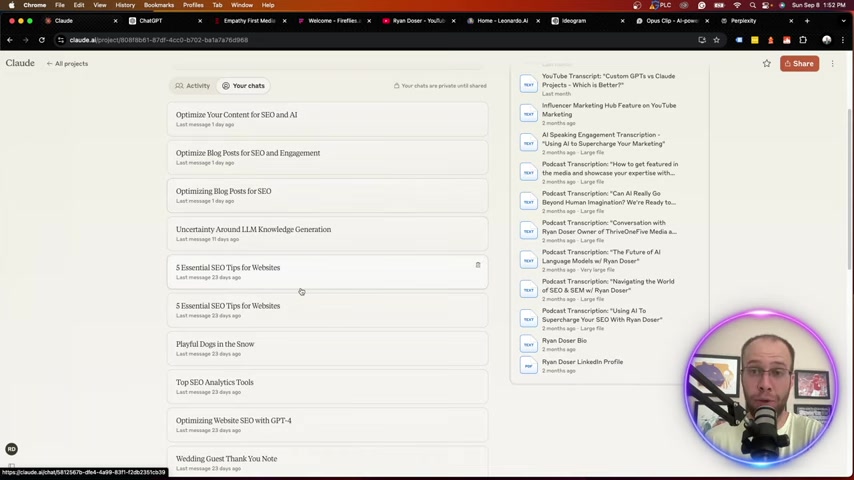Click the claude.ai address bar
Image resolution: width=854 pixels, height=480 pixels.
(x=376, y=40)
